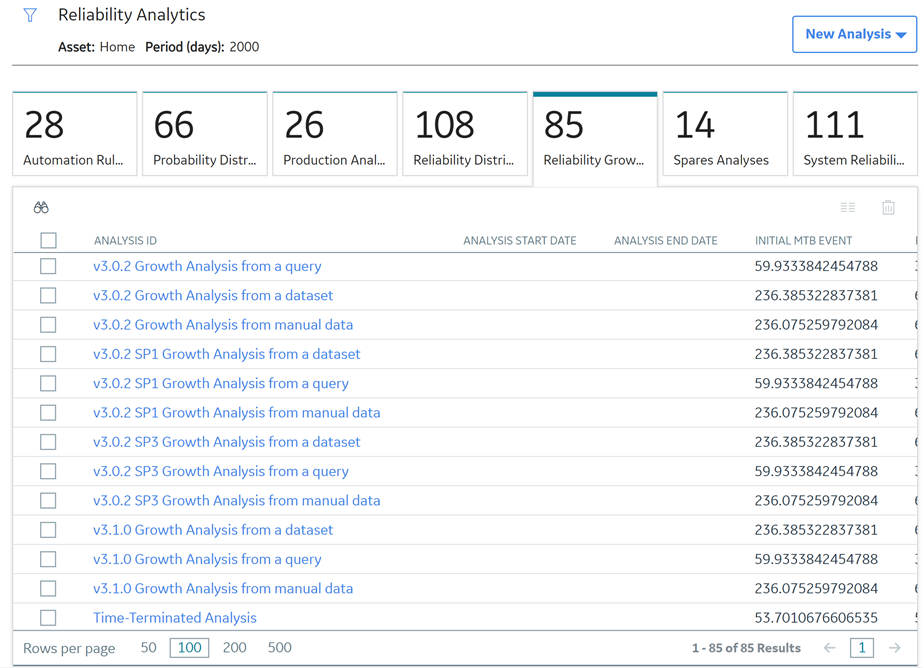This screenshot has width=924, height=668.
Task: Click page number 1 field
Action: point(862,648)
